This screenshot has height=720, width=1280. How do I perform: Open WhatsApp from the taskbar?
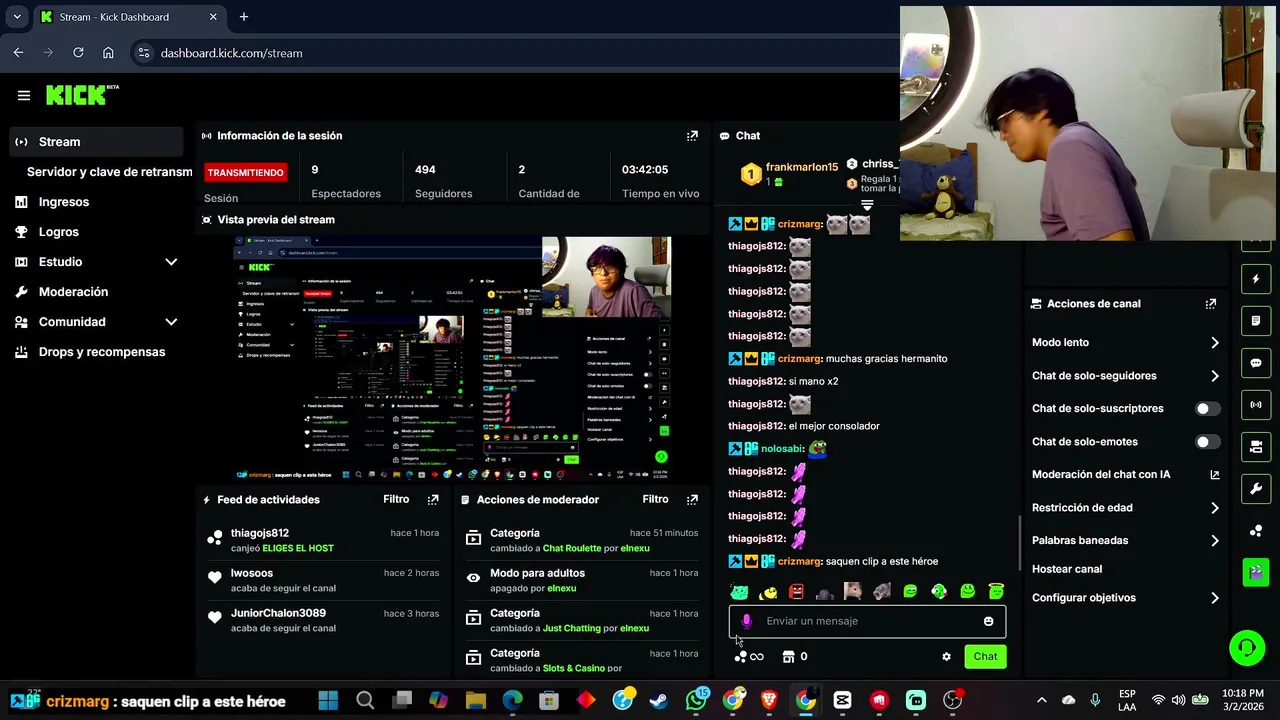(696, 701)
